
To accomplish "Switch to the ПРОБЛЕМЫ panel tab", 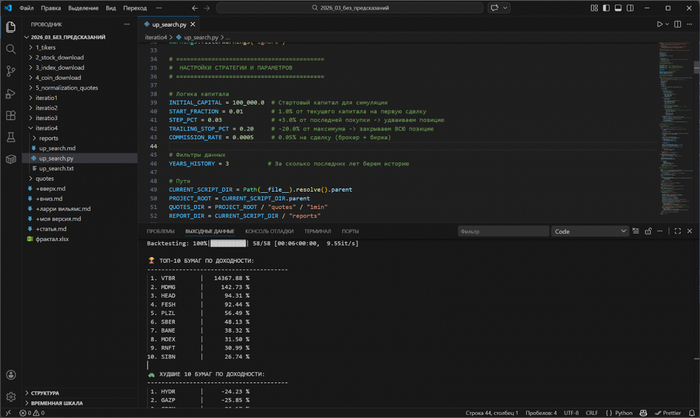I will point(161,231).
